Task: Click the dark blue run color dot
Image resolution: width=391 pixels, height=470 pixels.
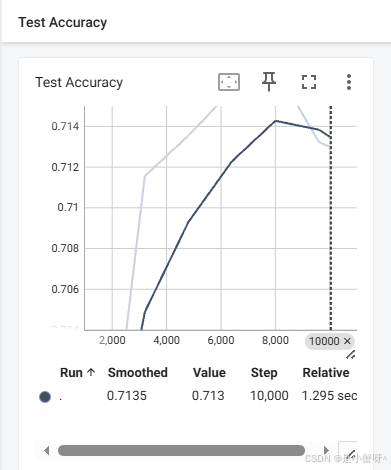Action: pyautogui.click(x=45, y=397)
